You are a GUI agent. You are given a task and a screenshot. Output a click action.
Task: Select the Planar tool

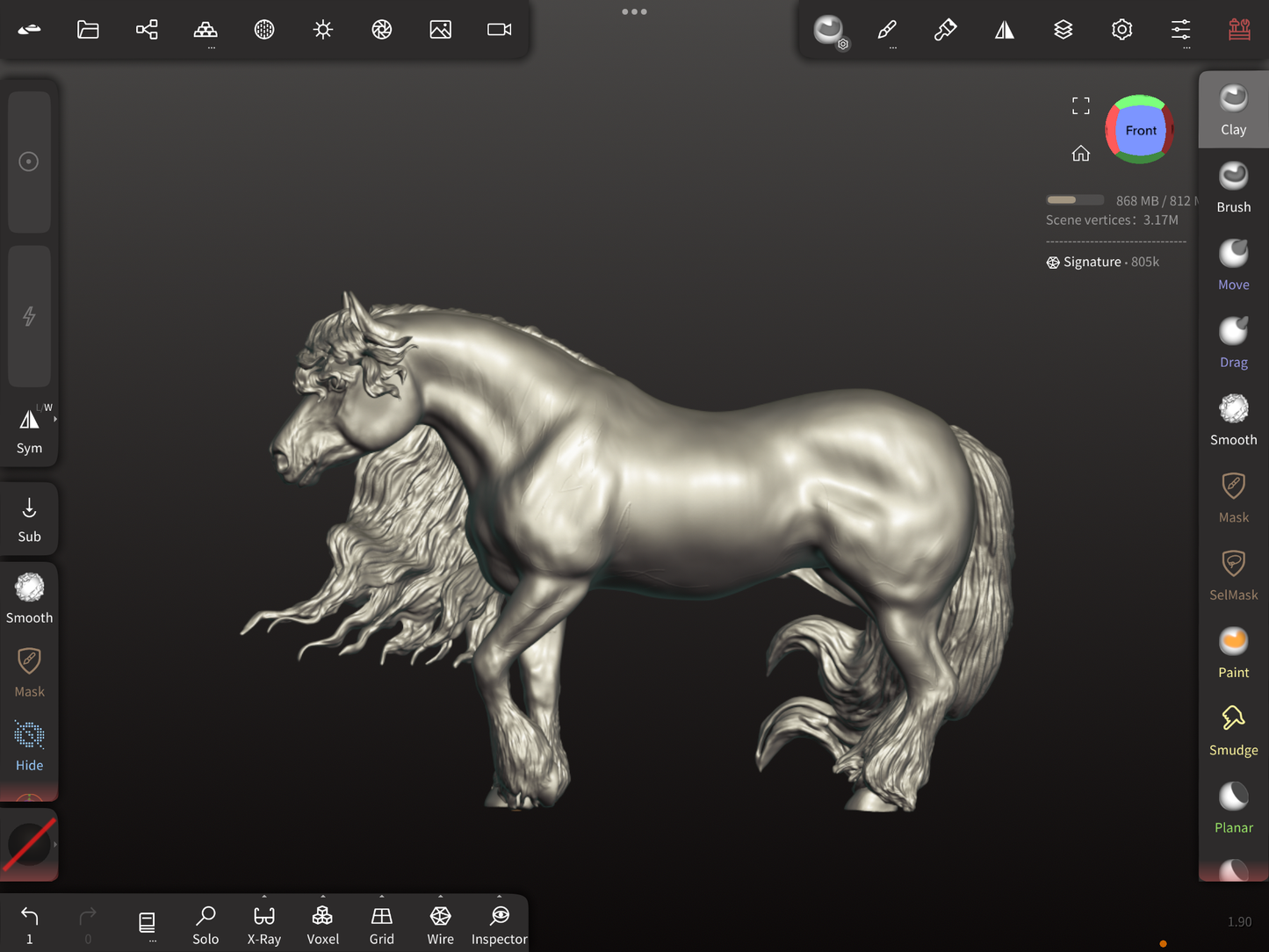(x=1233, y=807)
